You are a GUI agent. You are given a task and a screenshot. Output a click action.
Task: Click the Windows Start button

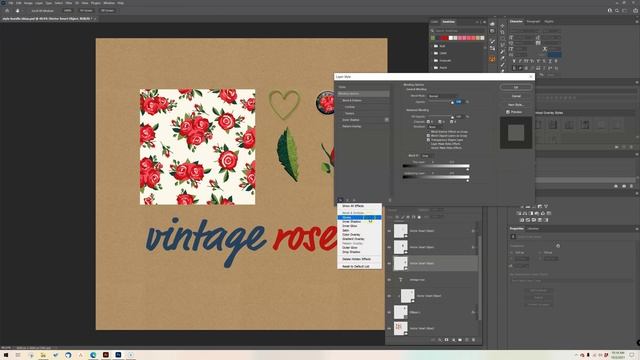coord(6,355)
